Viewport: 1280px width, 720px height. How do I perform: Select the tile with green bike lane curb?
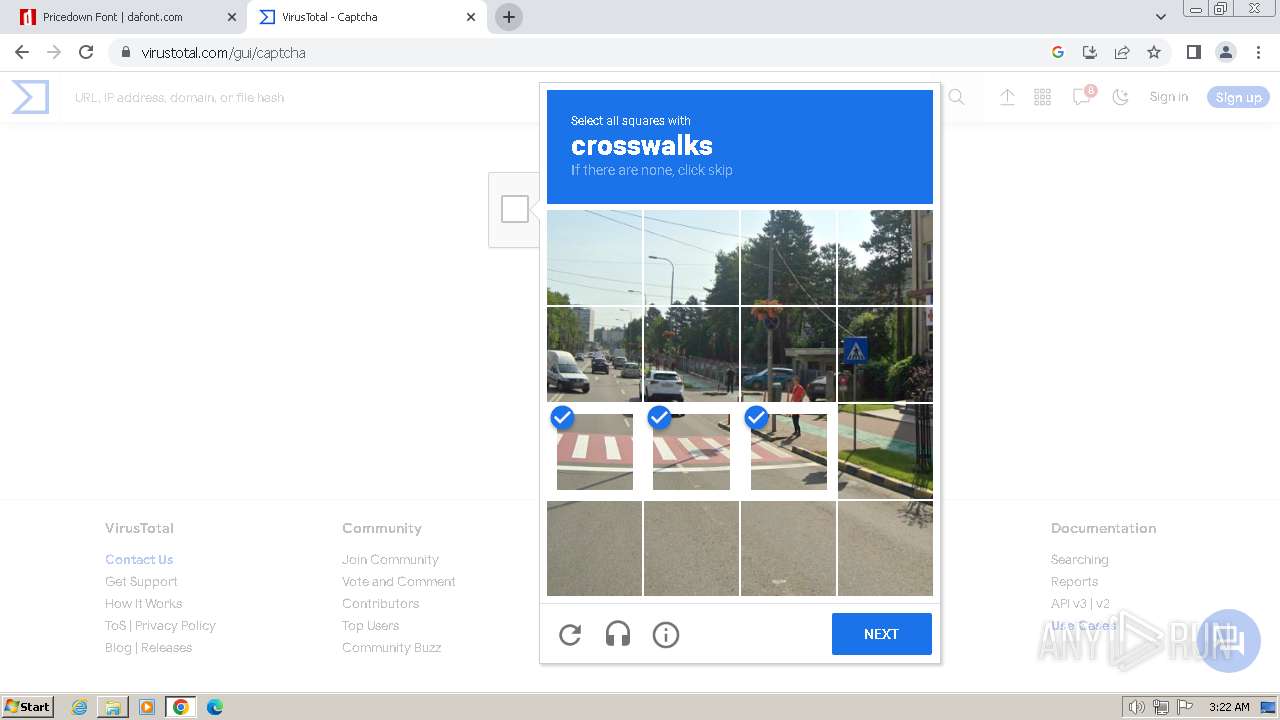[x=885, y=451]
